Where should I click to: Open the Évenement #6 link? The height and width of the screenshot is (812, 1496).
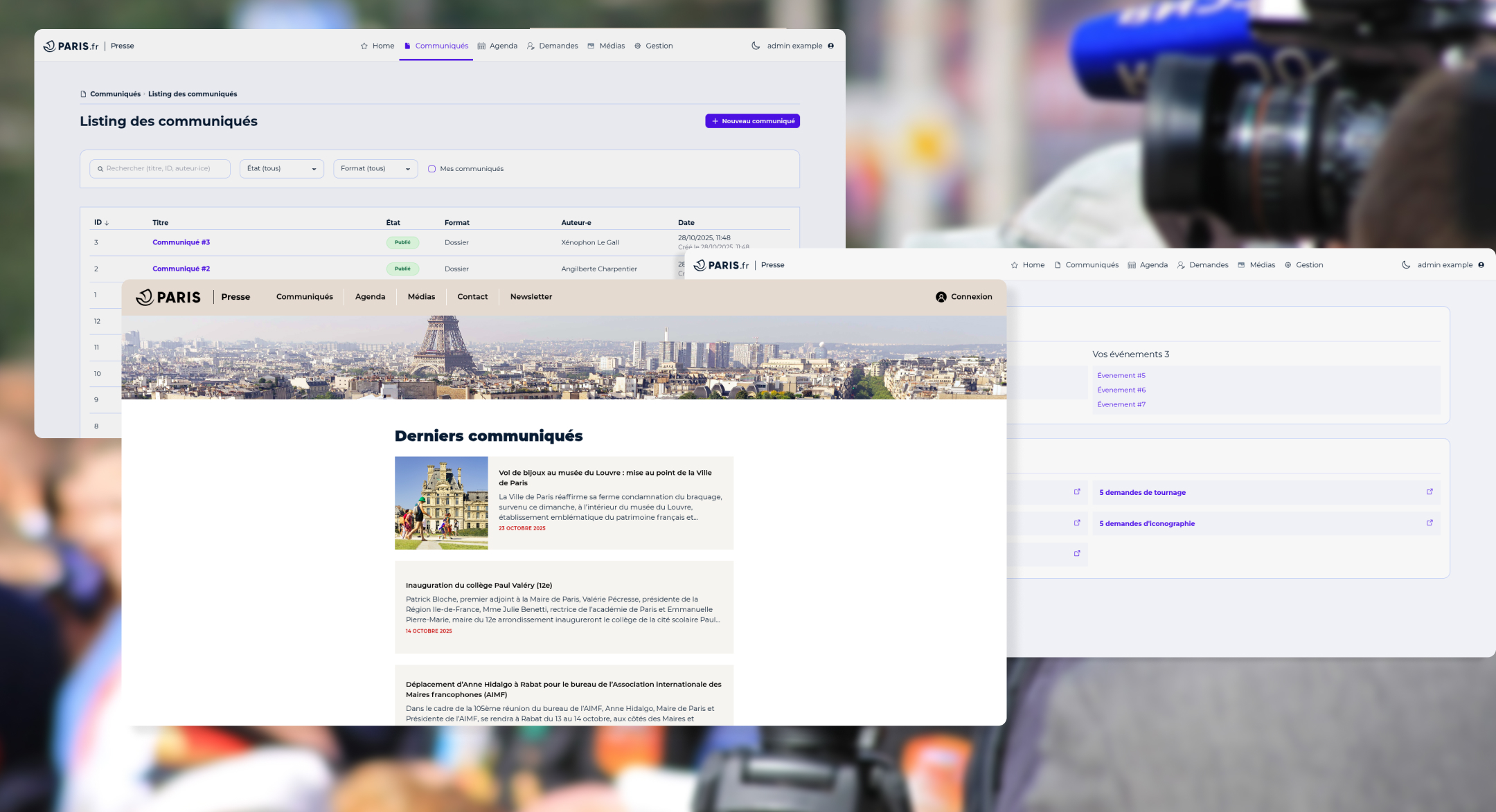pyautogui.click(x=1121, y=390)
